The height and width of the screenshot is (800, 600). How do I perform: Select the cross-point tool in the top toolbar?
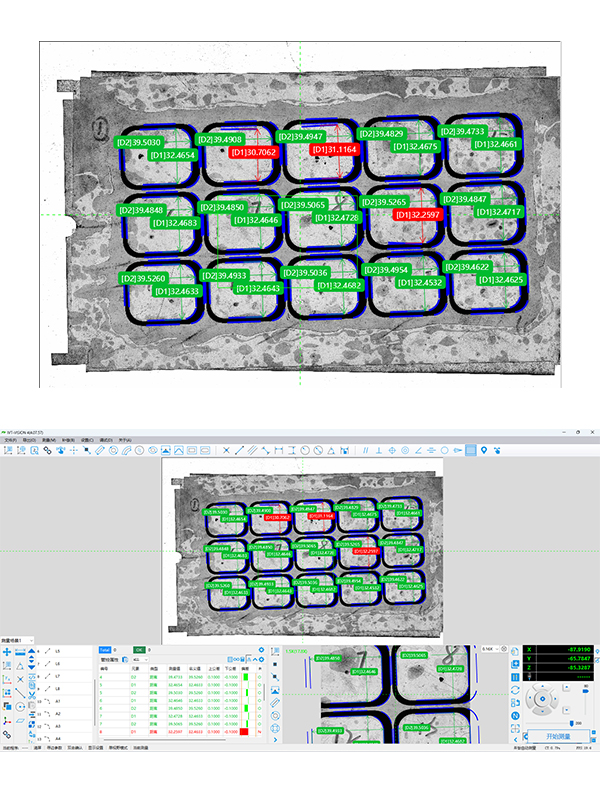(x=226, y=451)
